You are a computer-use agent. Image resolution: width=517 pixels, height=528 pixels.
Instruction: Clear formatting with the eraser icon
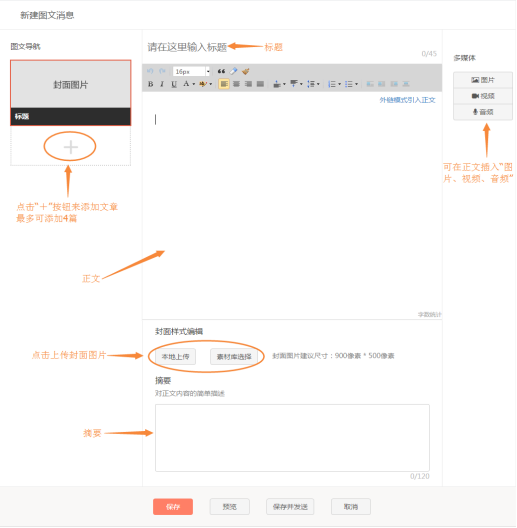[x=233, y=71]
